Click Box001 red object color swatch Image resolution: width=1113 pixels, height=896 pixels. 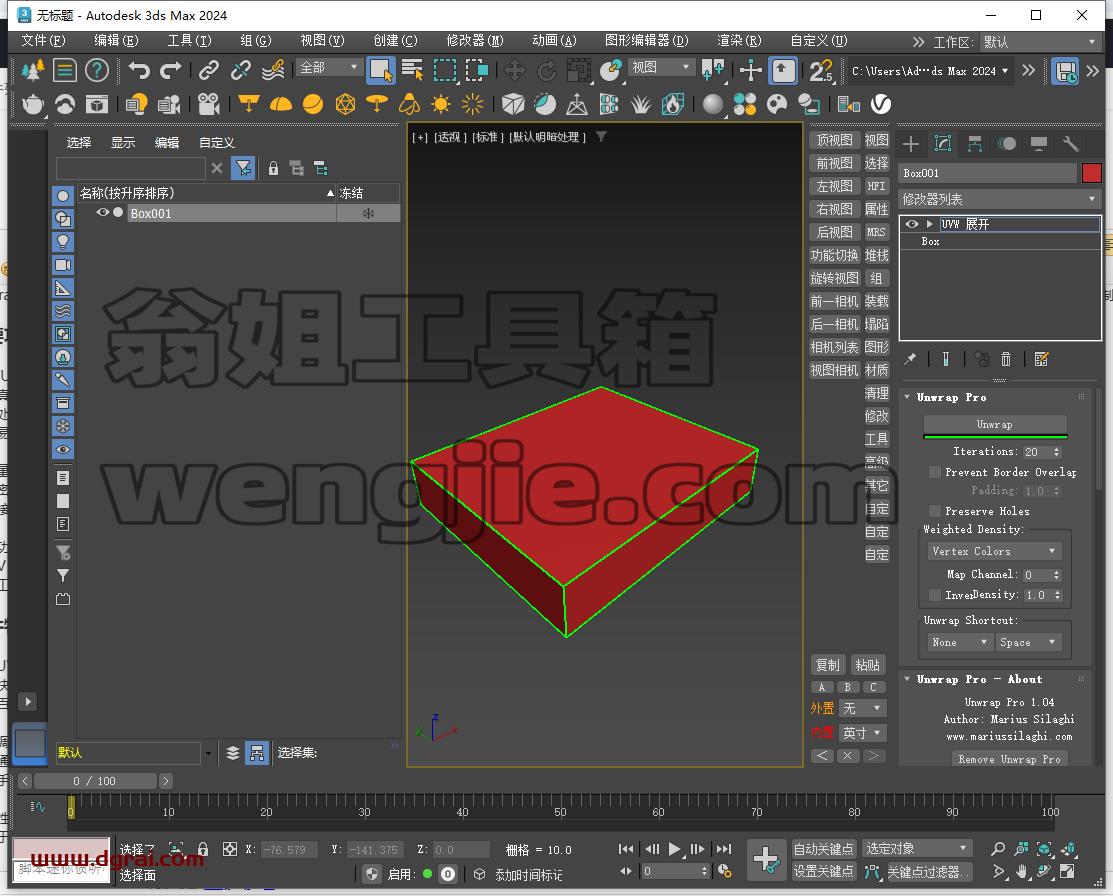(x=1092, y=173)
